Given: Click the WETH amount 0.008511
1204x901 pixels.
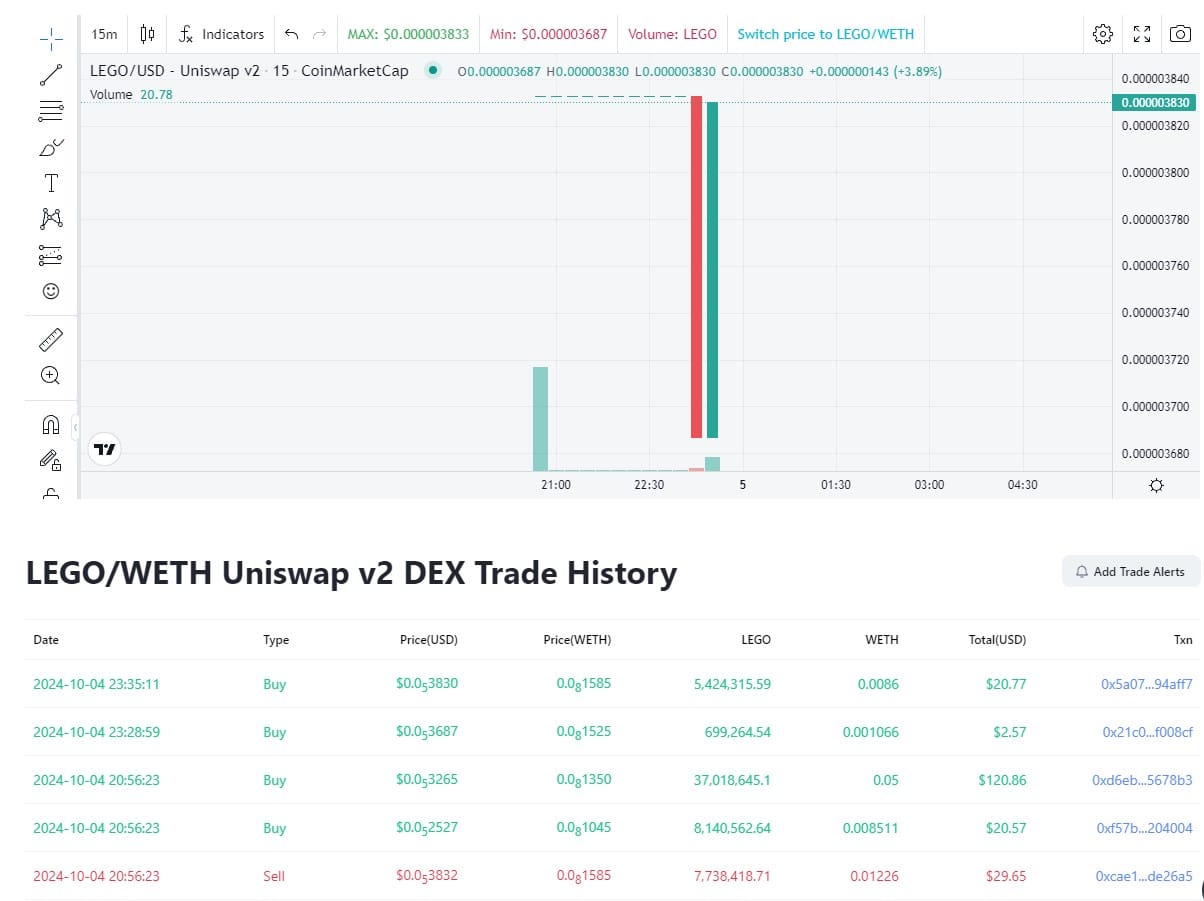Looking at the screenshot, I should (871, 829).
